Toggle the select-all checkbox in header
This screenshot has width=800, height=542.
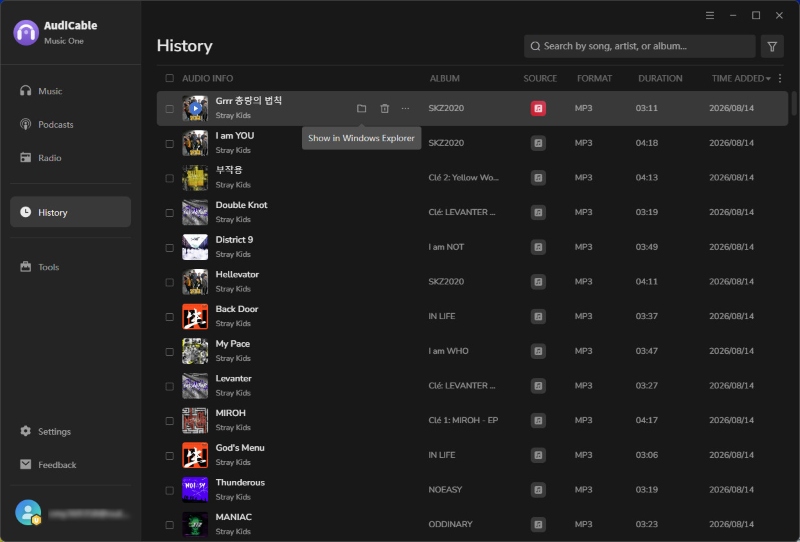coord(169,78)
